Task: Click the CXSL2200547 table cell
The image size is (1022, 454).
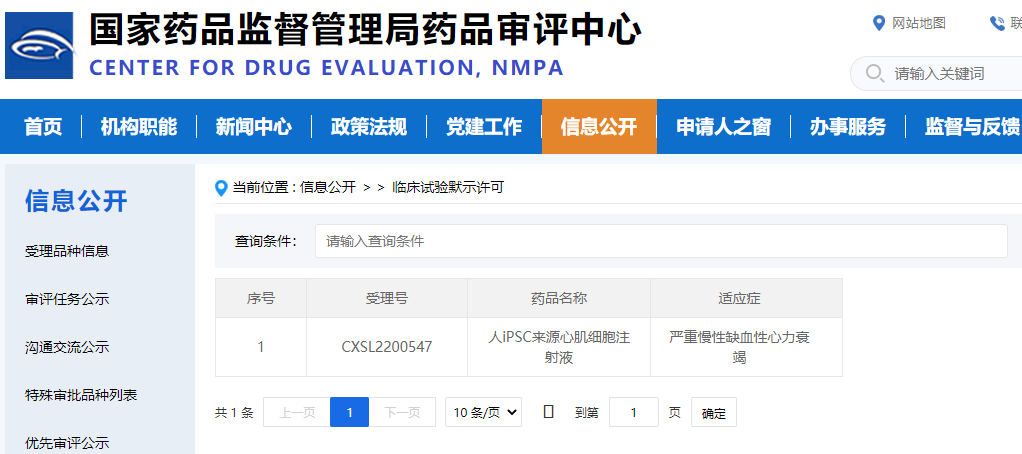Action: click(387, 347)
